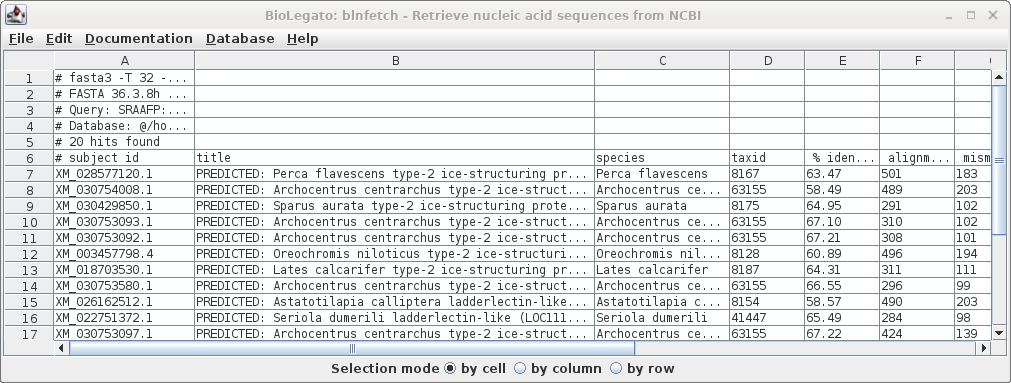This screenshot has height=383, width=1011.
Task: Open the Database menu
Action: click(240, 39)
